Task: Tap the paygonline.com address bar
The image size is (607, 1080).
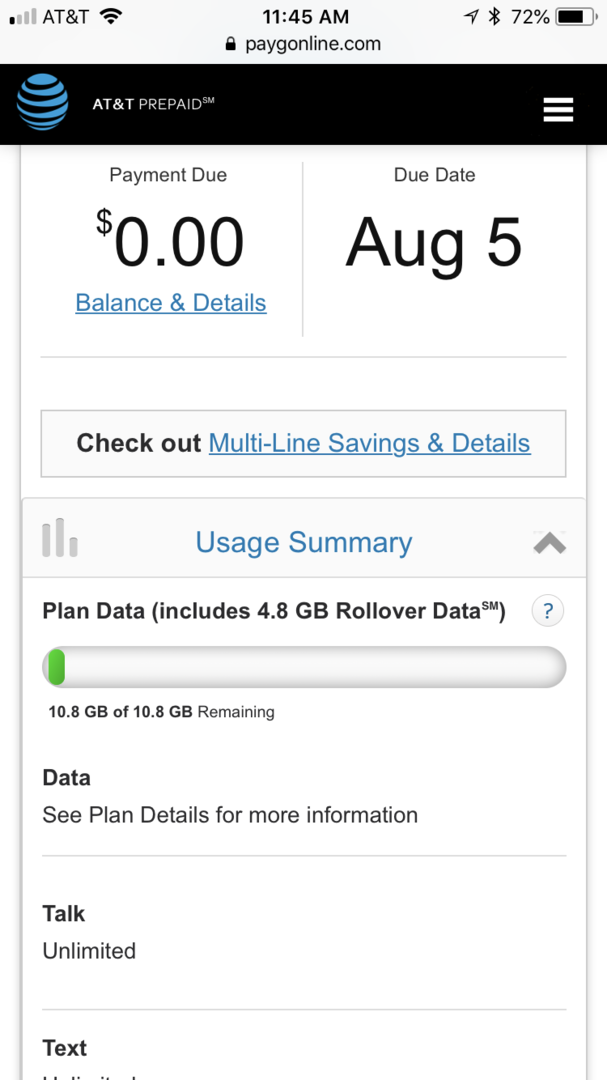Action: (312, 44)
